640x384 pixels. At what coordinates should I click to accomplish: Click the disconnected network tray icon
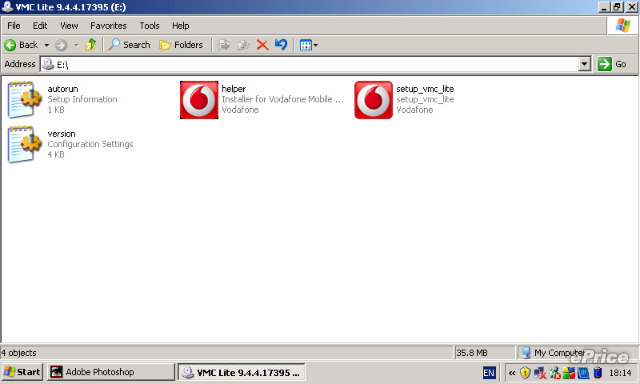pyautogui.click(x=540, y=373)
